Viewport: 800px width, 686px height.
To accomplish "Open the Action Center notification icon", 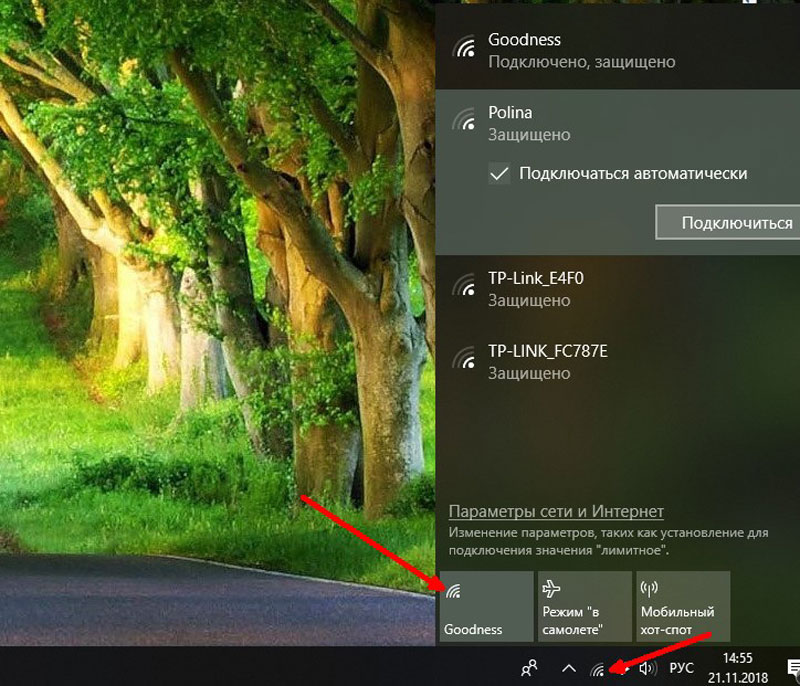I will (x=793, y=669).
